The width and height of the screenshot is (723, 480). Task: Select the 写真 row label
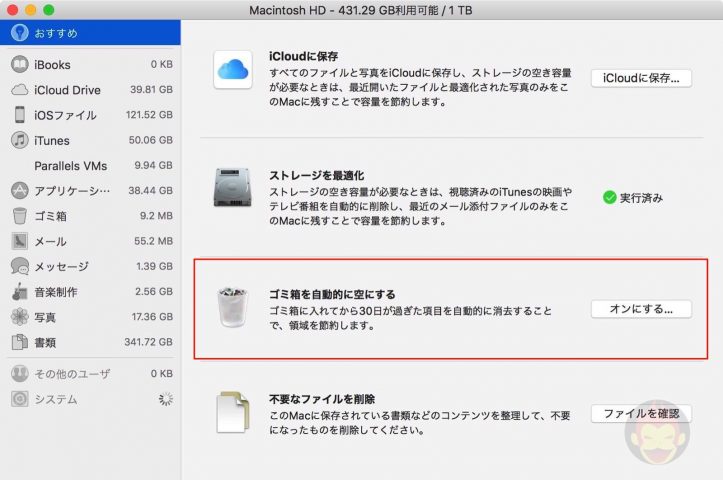point(45,317)
